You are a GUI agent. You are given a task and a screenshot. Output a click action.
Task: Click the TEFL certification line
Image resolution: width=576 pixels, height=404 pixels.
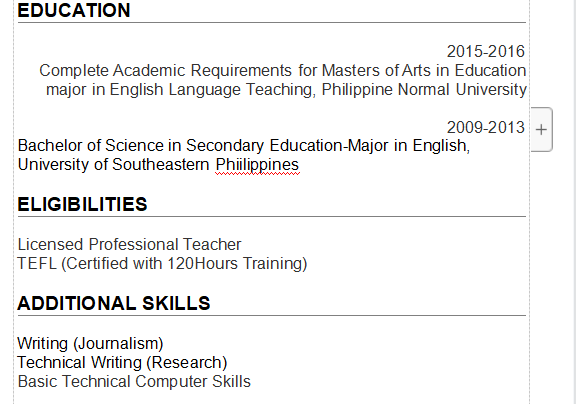[162, 264]
